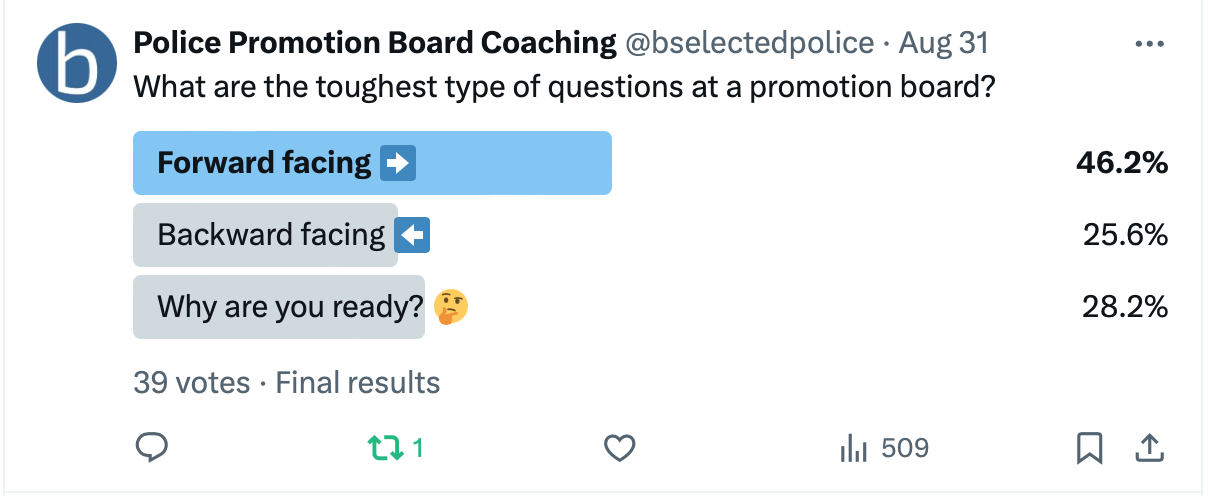
Task: Bookmark this poll tweet
Action: click(1089, 448)
